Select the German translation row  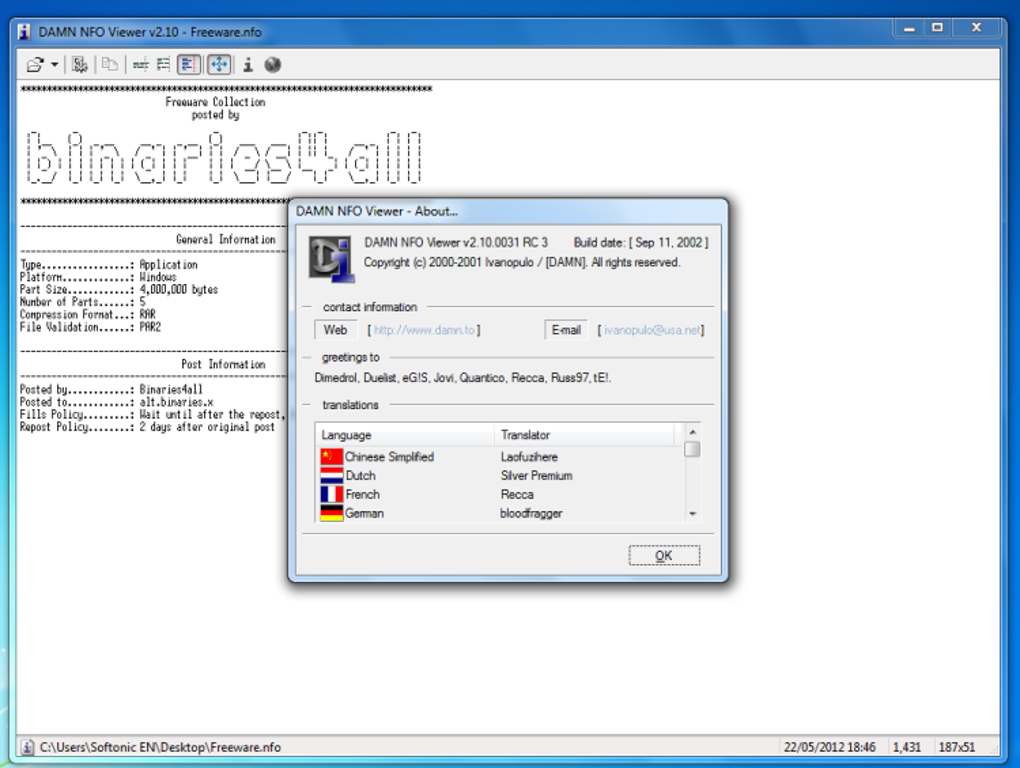click(x=500, y=513)
